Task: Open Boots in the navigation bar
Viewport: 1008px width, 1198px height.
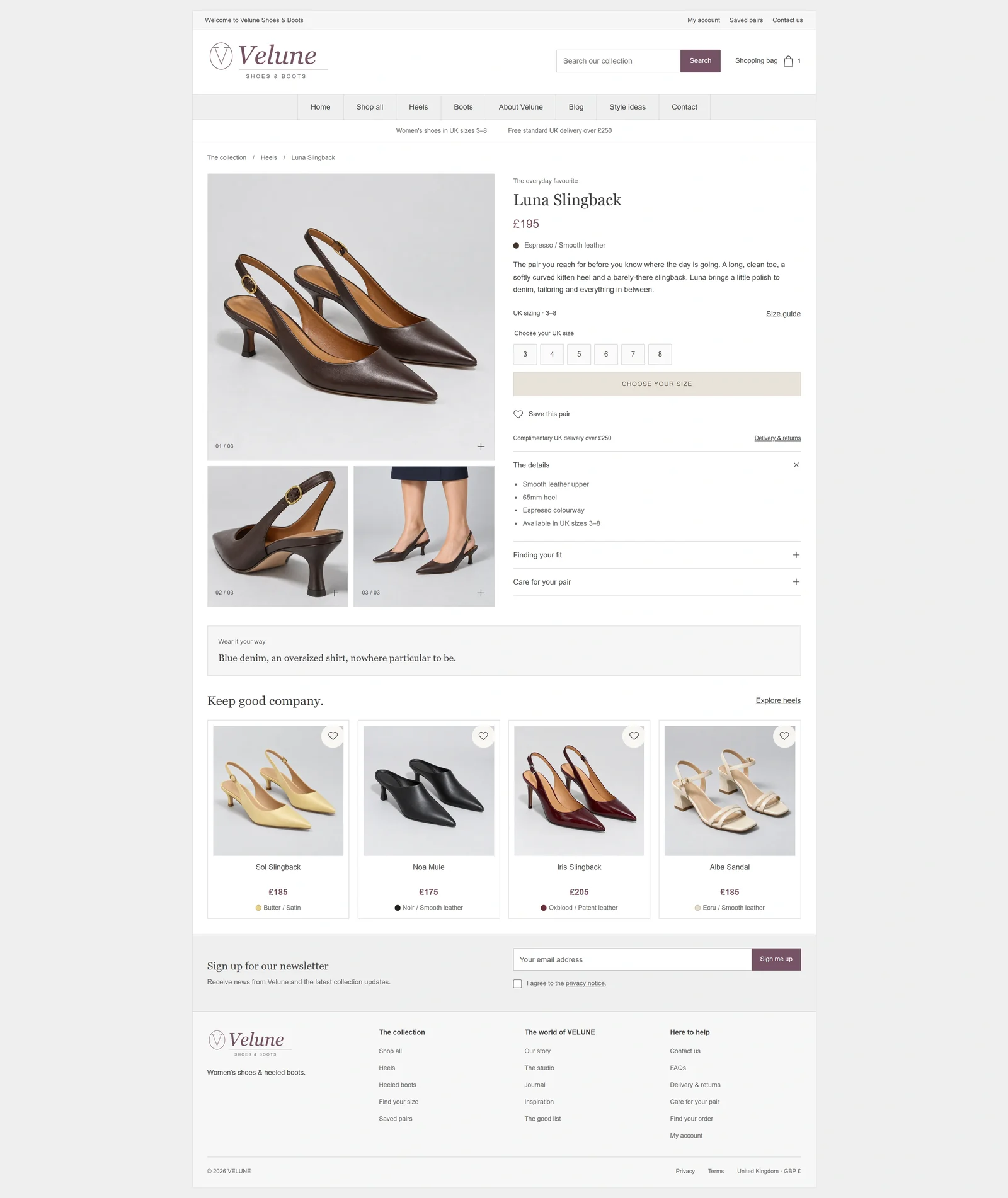Action: pos(463,108)
